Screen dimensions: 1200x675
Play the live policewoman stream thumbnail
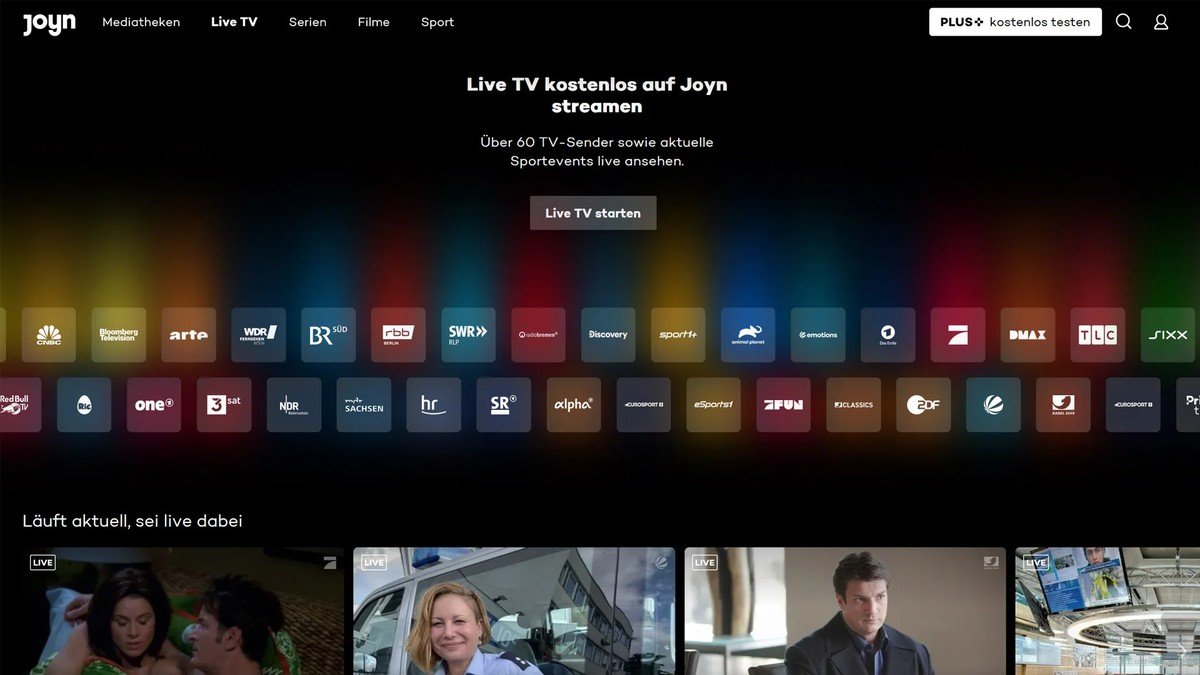click(514, 611)
